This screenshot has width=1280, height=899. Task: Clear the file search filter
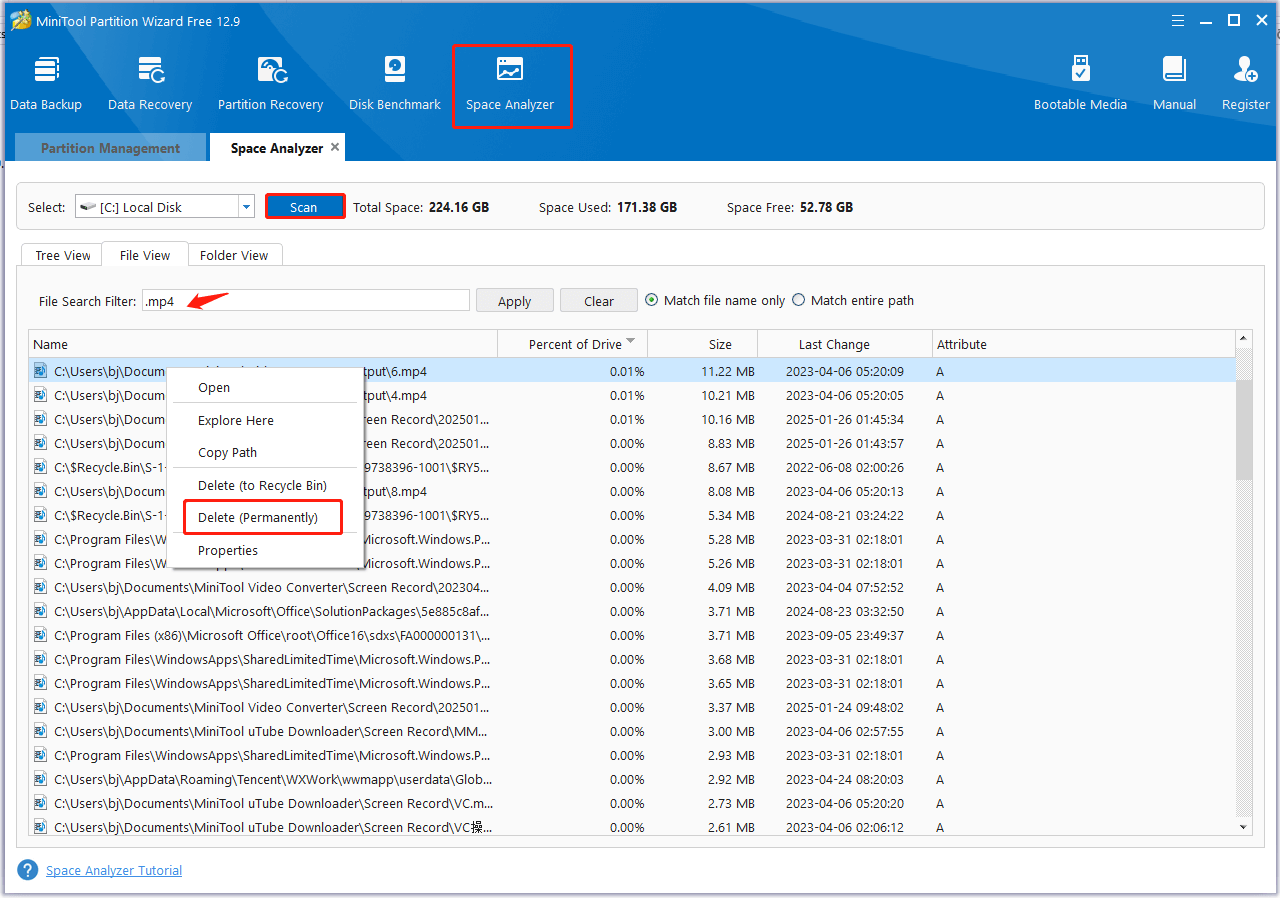click(x=598, y=301)
